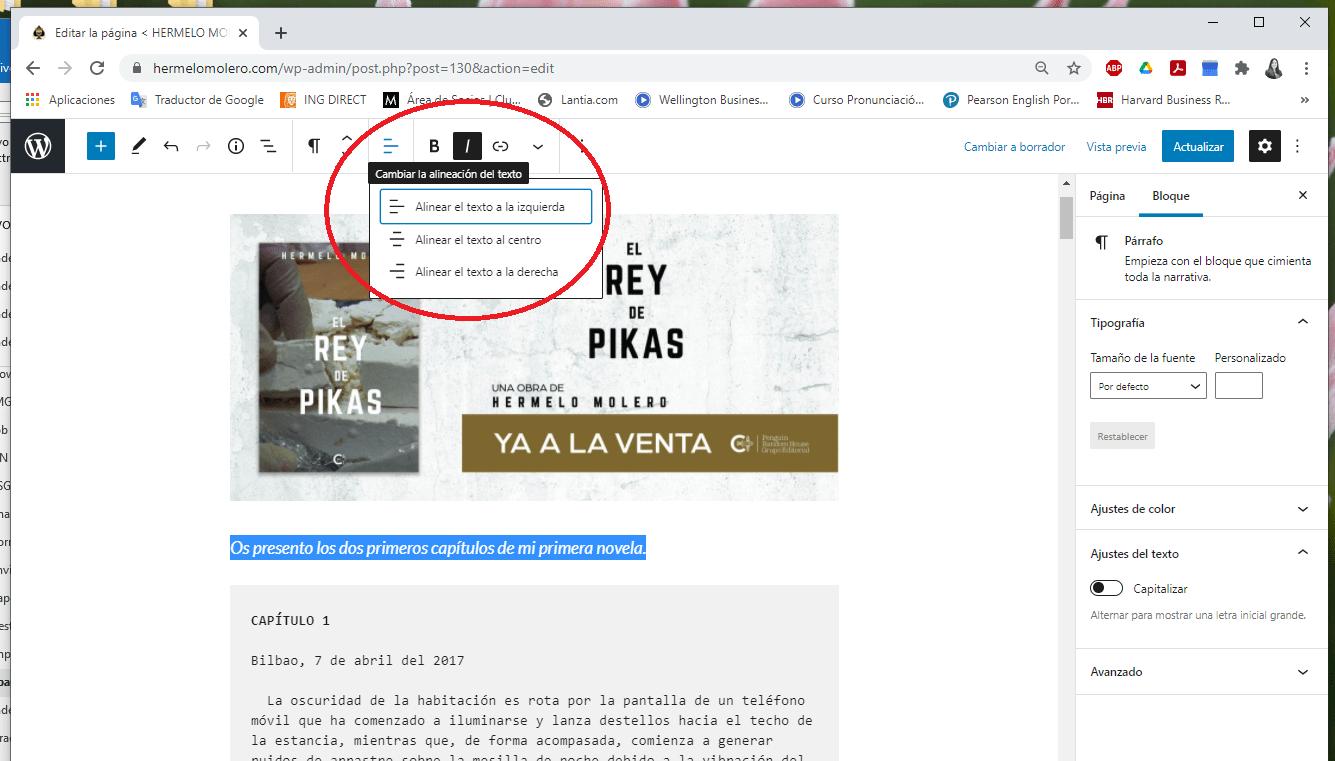Open Traductor de Google bookmark
1335x761 pixels.
[198, 100]
